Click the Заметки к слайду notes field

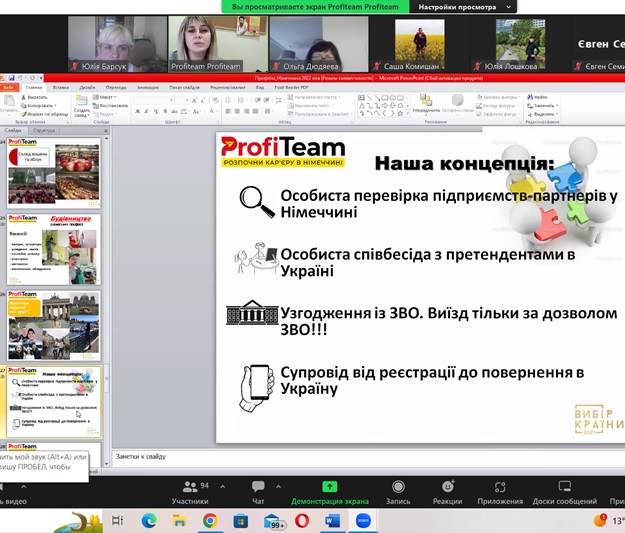click(x=369, y=457)
